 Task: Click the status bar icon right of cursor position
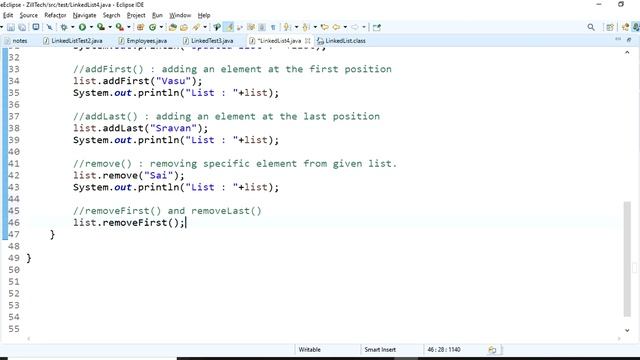click(x=492, y=350)
